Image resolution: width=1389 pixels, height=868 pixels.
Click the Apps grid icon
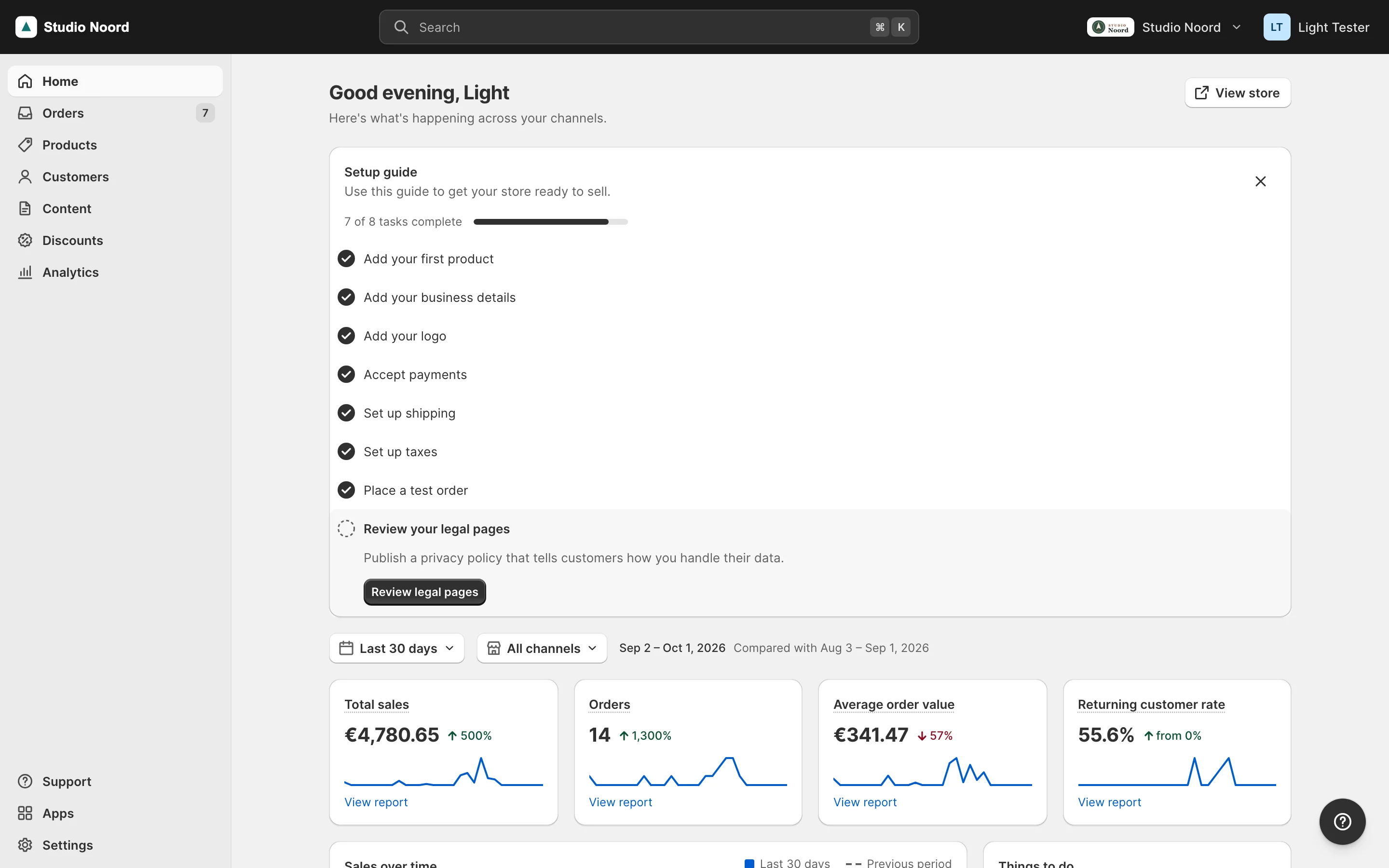(x=25, y=813)
